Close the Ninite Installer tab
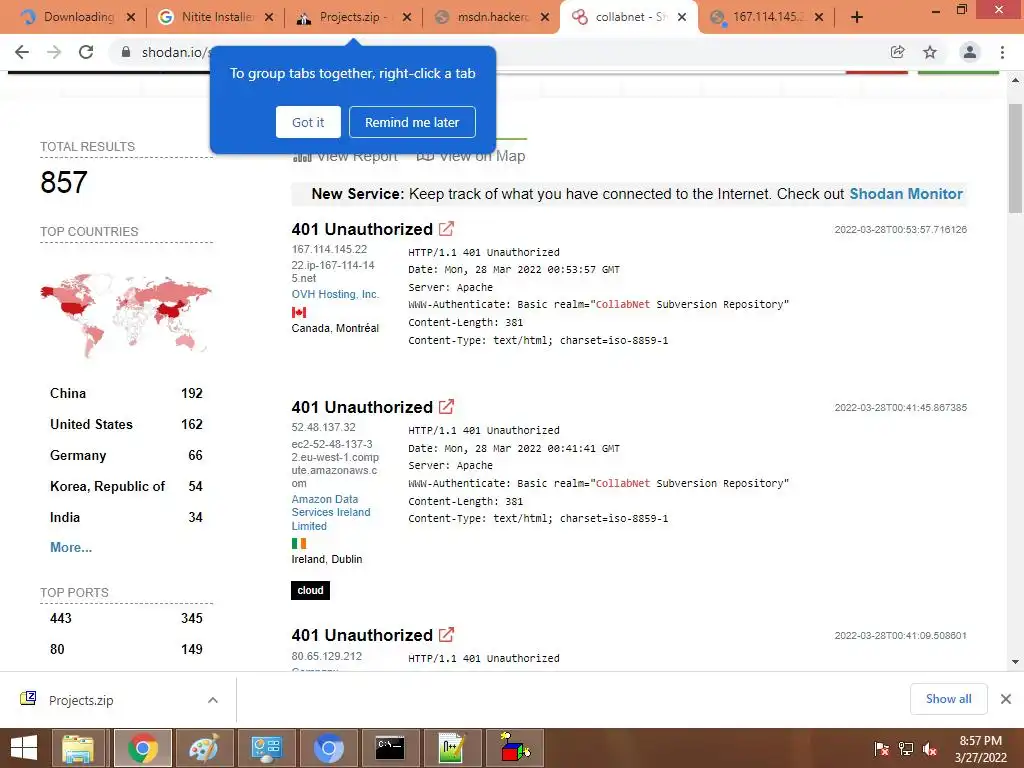The height and width of the screenshot is (768, 1024). pos(269,17)
